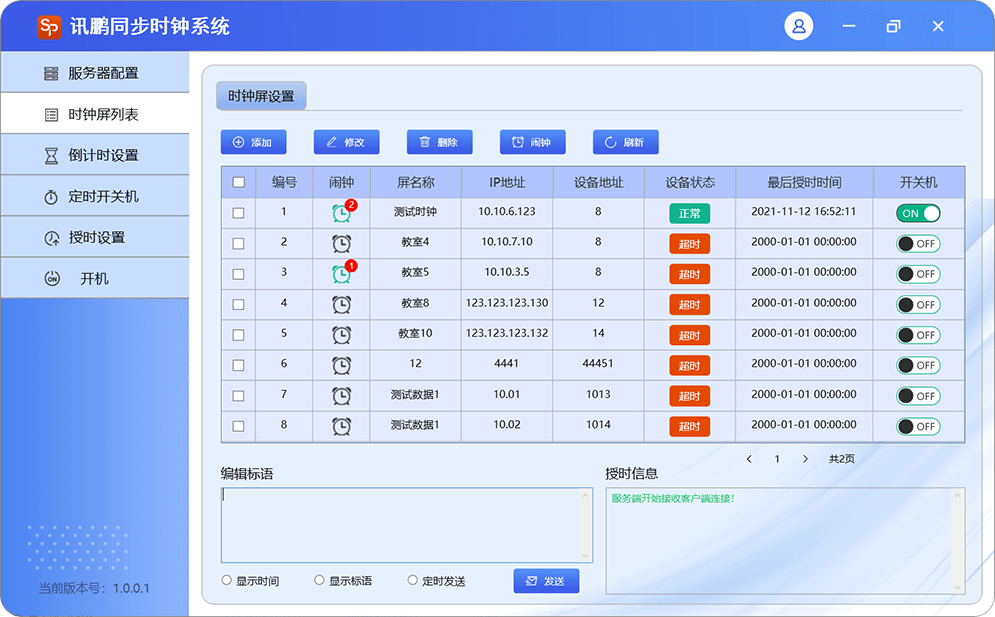Screen dimensions: 995x617
Task: Refresh the list with 刷新 button
Action: [x=625, y=143]
